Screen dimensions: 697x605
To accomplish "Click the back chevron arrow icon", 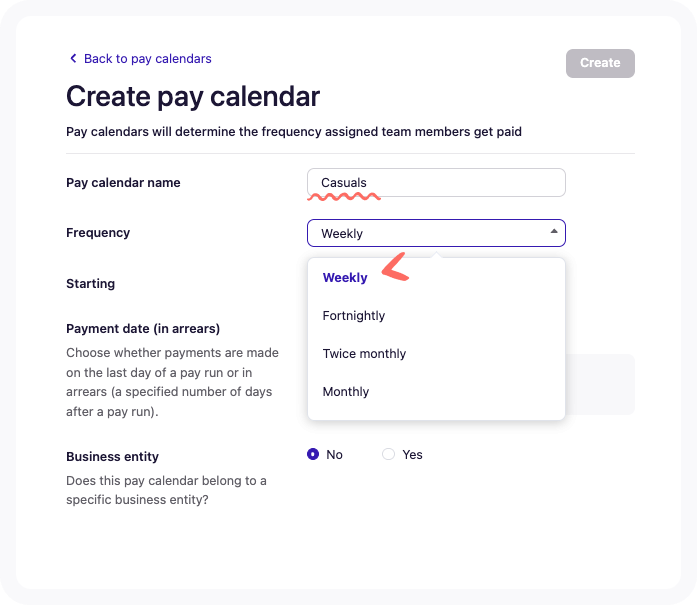I will [73, 58].
